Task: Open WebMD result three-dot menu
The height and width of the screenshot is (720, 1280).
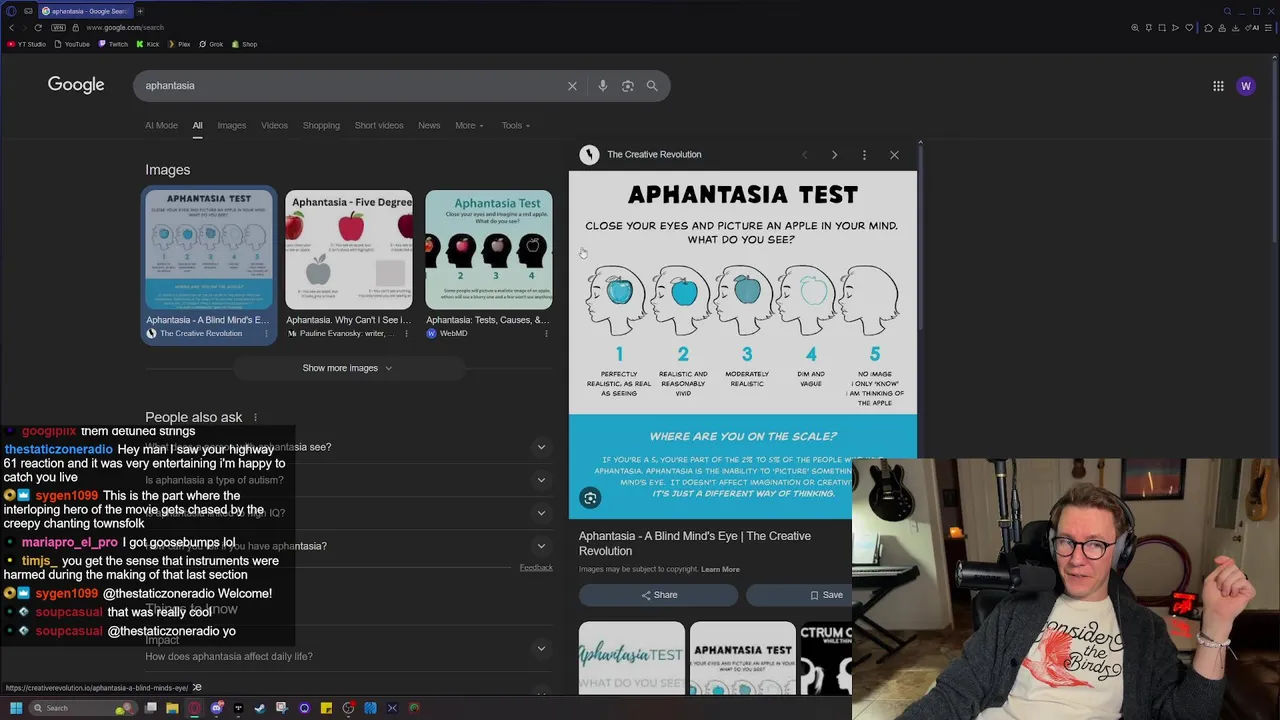Action: click(x=546, y=334)
